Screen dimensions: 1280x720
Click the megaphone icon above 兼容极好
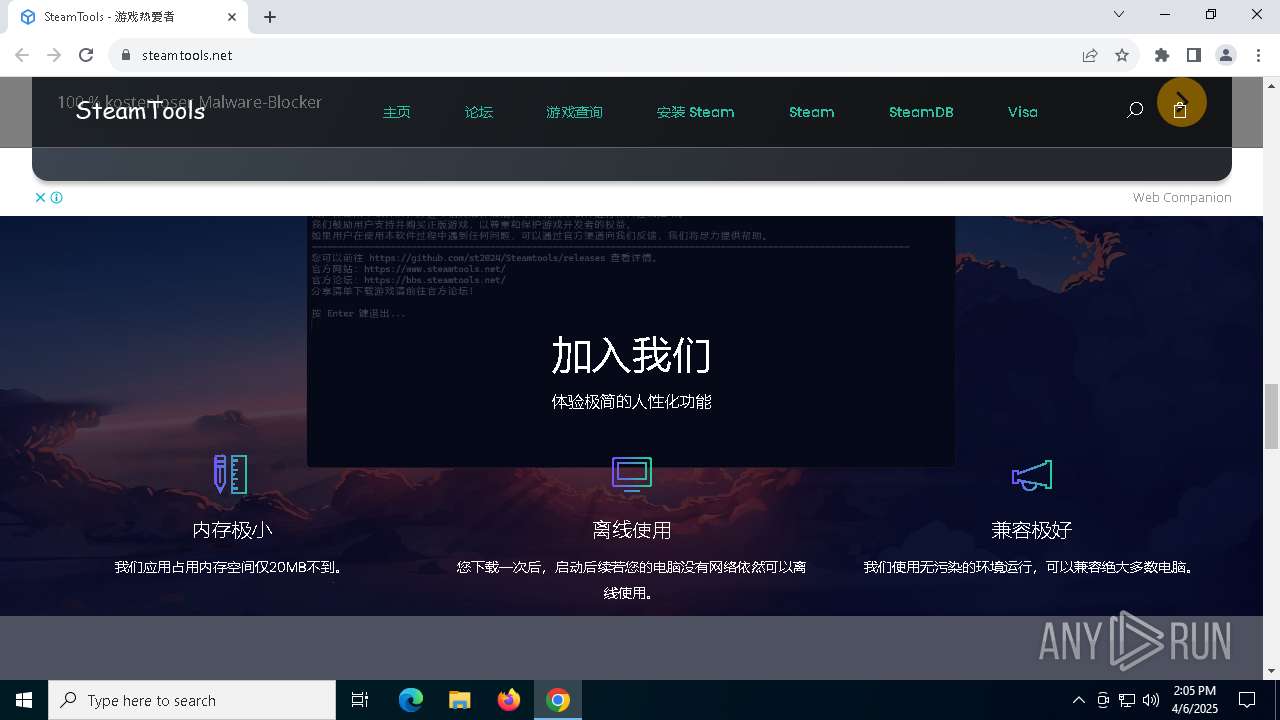coord(1032,475)
